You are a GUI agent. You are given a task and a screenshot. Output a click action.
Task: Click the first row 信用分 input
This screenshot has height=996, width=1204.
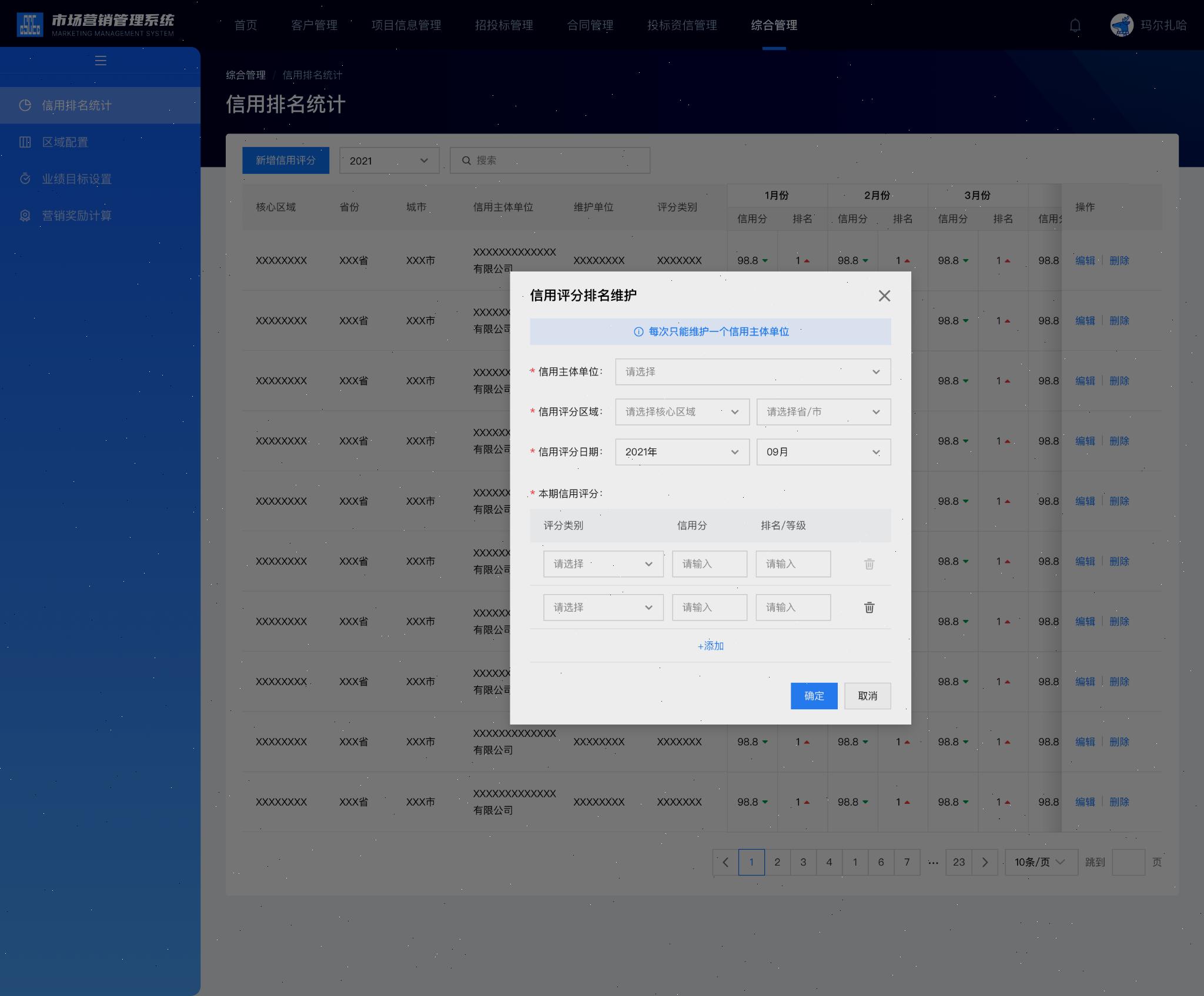tap(710, 564)
